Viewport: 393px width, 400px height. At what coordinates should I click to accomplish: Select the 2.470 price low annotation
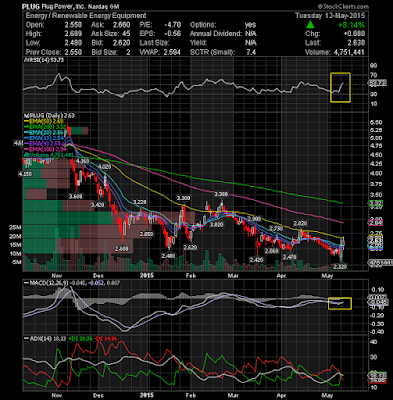(x=289, y=257)
